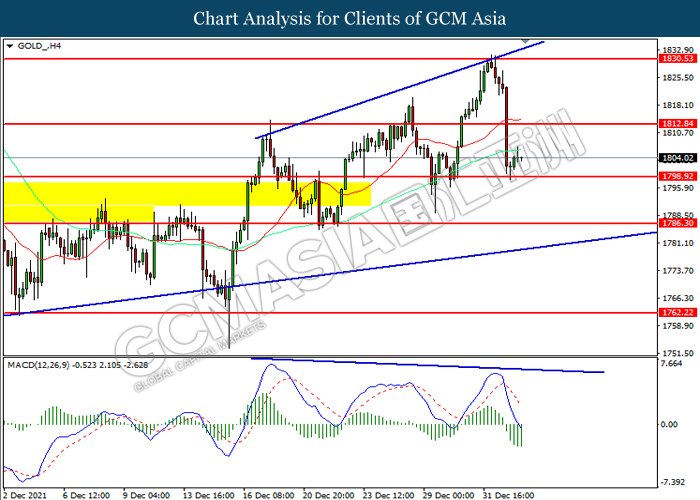Click the 1798.92 red price label
The image size is (700, 500).
pos(678,176)
